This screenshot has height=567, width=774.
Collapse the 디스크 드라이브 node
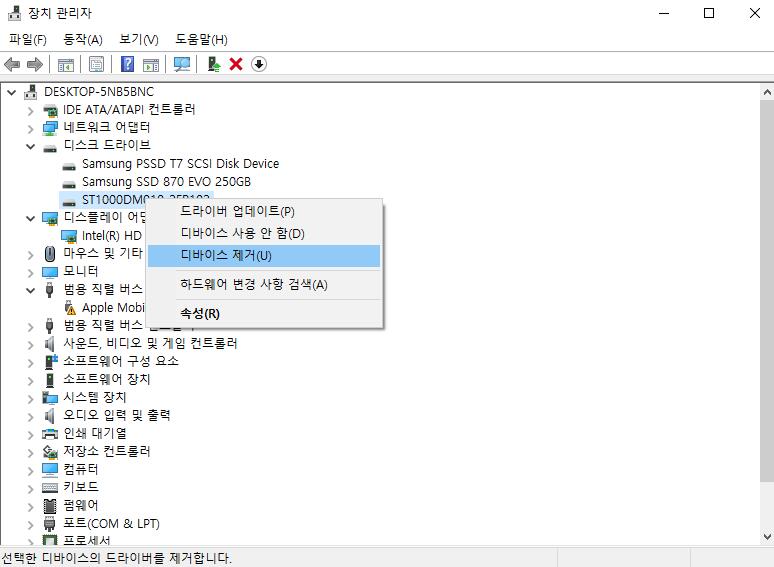[x=31, y=146]
